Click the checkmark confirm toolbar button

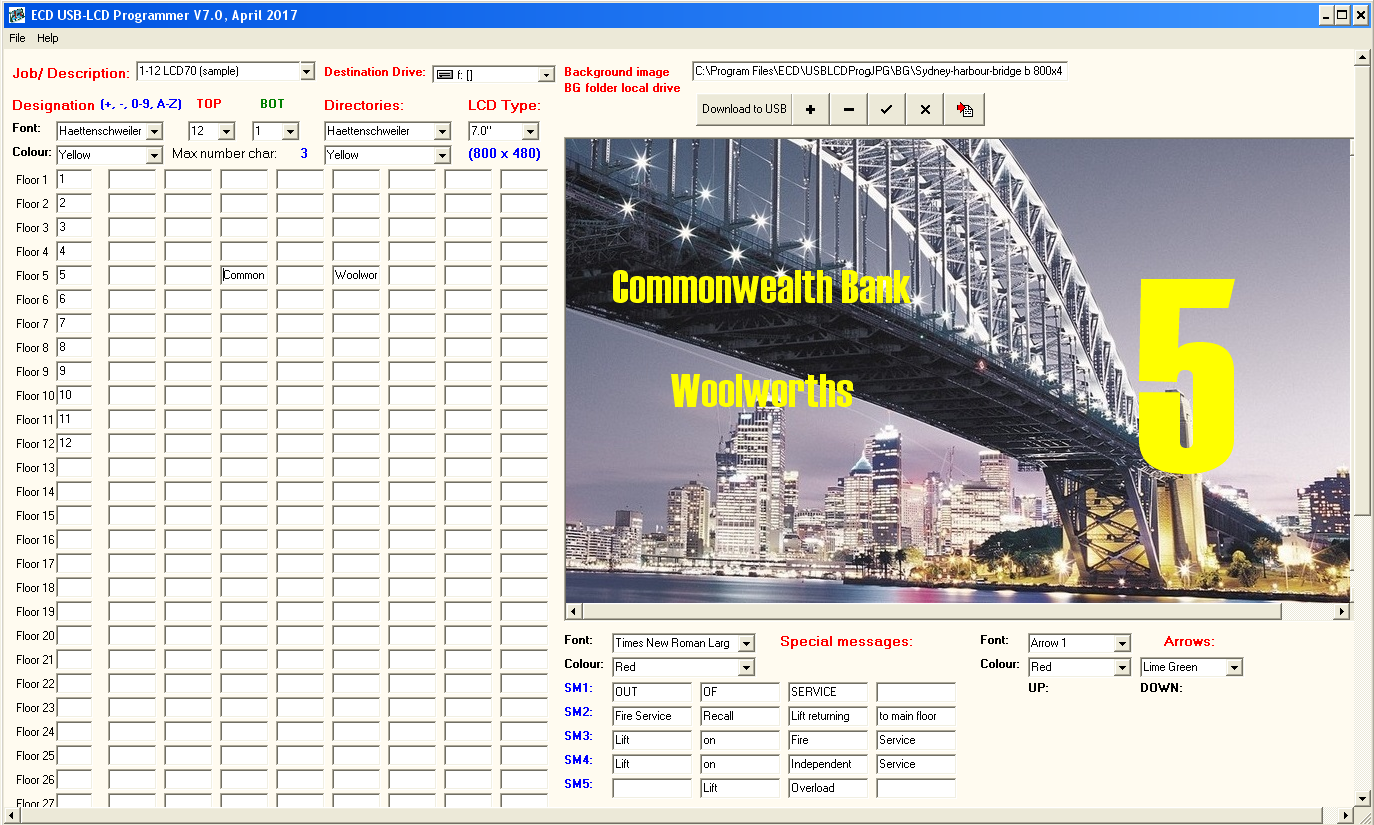tap(887, 109)
